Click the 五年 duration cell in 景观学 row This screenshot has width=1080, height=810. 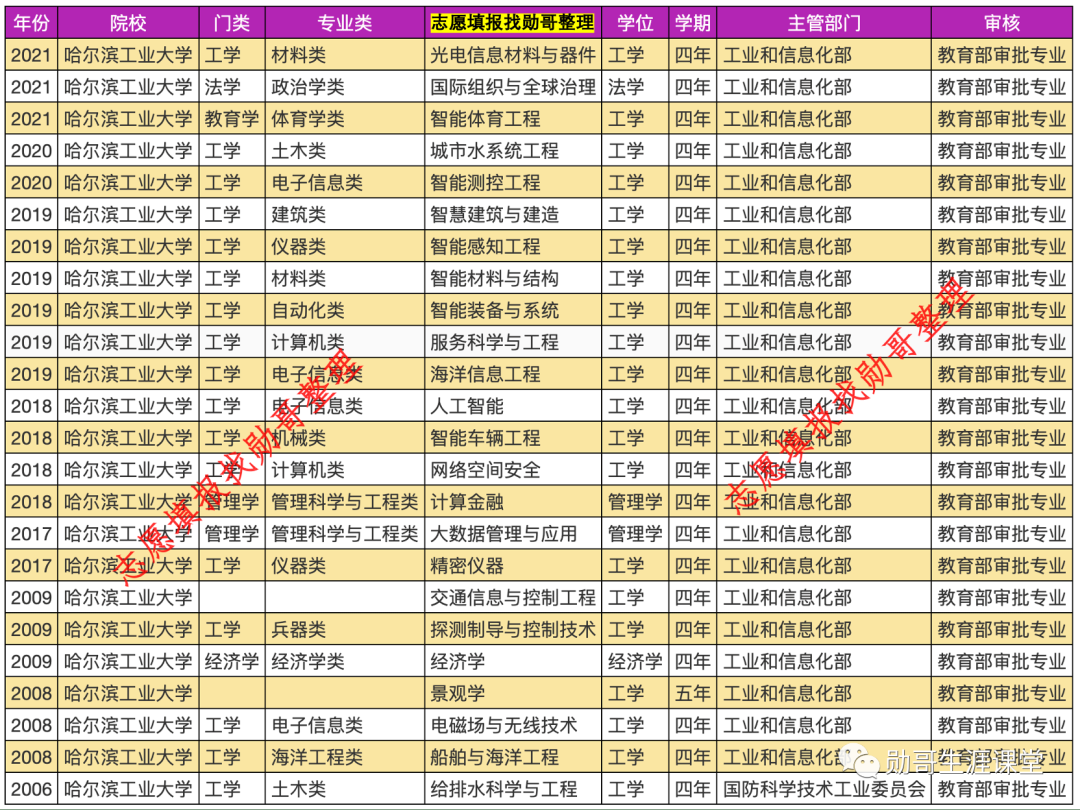pyautogui.click(x=692, y=693)
